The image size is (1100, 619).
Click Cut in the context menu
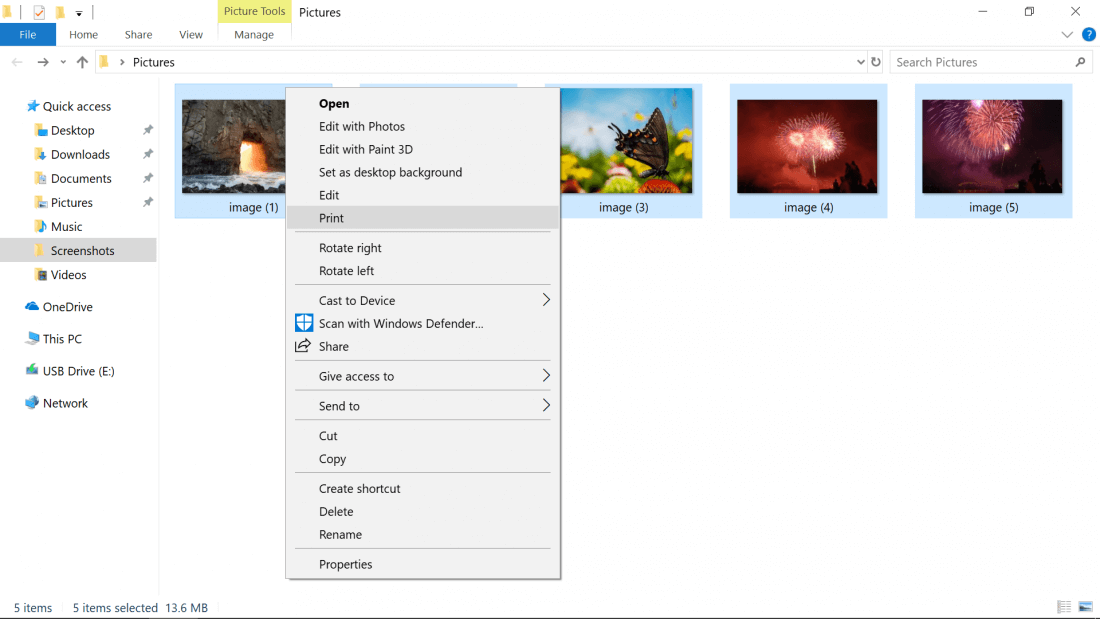422,436
